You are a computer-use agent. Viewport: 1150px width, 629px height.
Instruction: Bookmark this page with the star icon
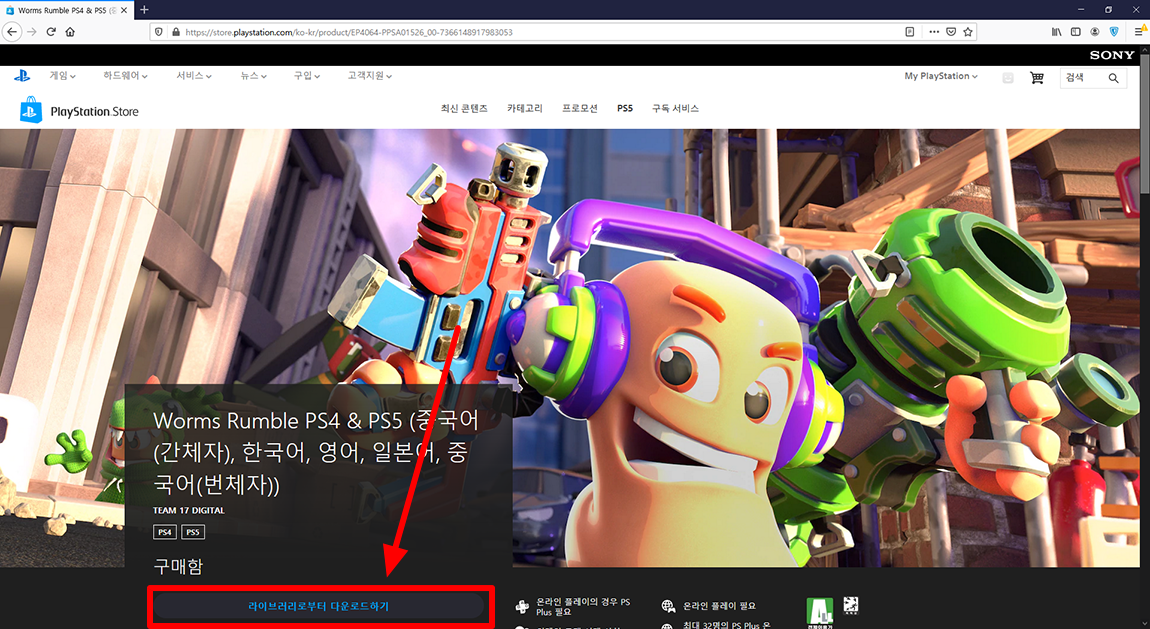point(968,32)
